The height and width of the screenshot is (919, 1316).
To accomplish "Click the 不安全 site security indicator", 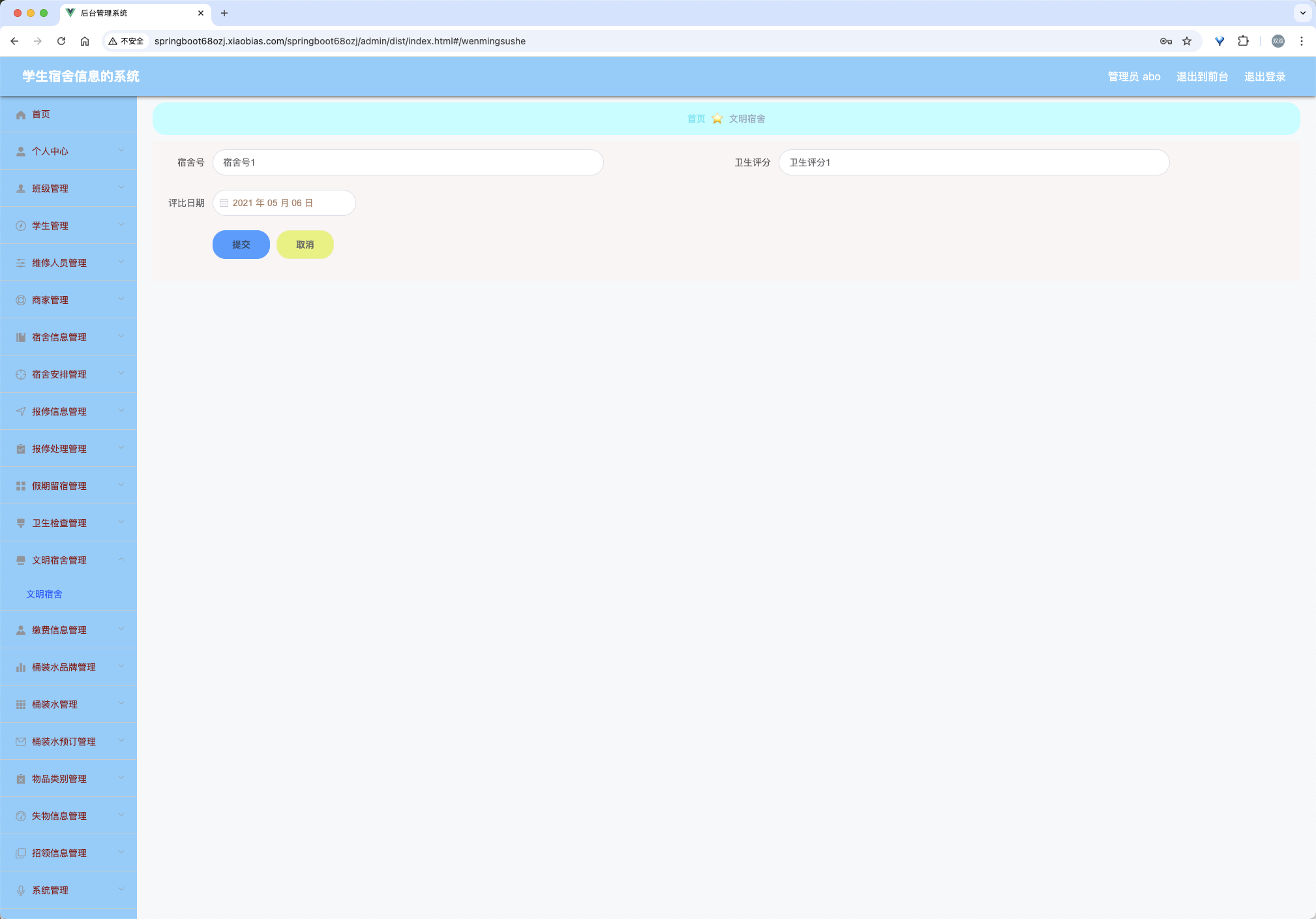I will (x=127, y=41).
